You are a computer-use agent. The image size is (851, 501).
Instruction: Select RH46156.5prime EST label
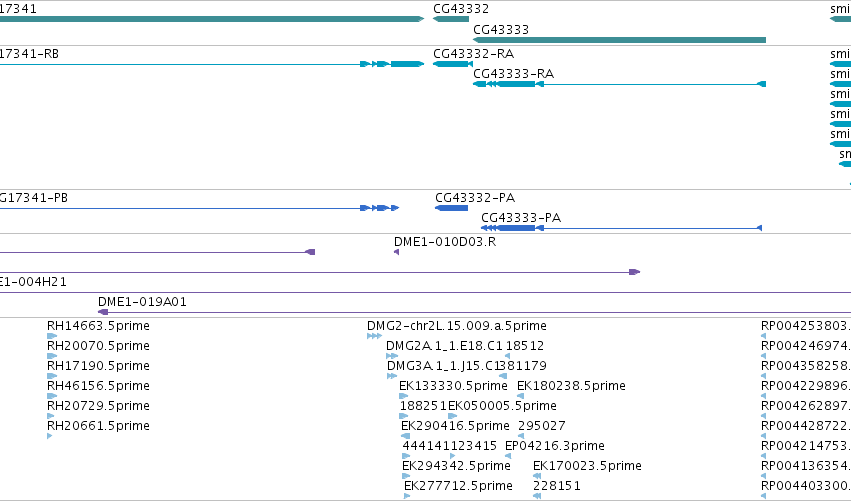[98, 386]
